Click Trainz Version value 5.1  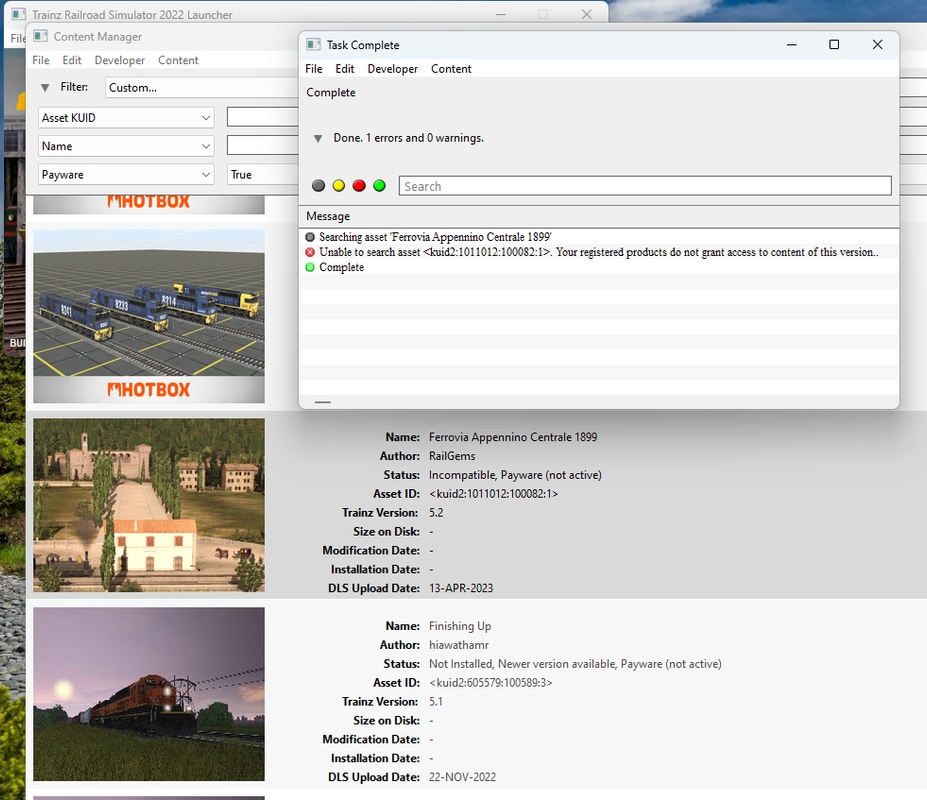[x=436, y=702]
